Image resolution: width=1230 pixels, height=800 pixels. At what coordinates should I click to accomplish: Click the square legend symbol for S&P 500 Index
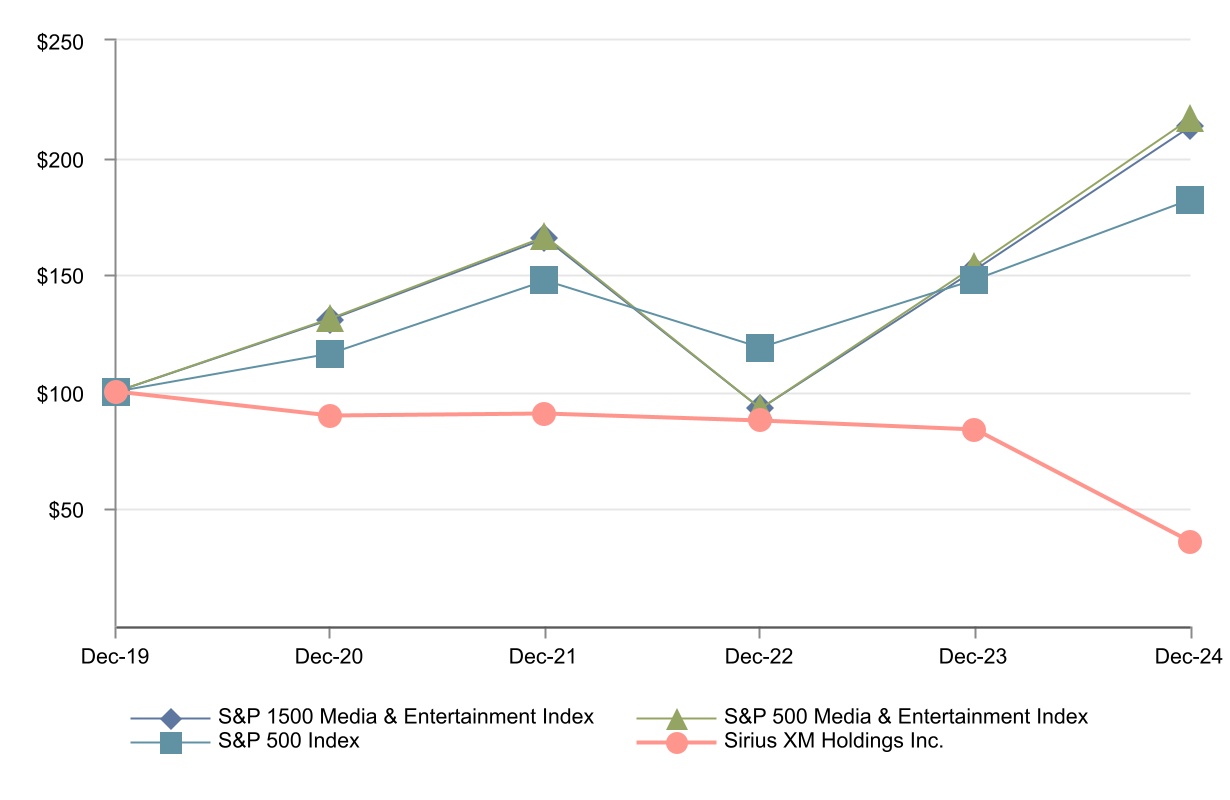point(171,743)
